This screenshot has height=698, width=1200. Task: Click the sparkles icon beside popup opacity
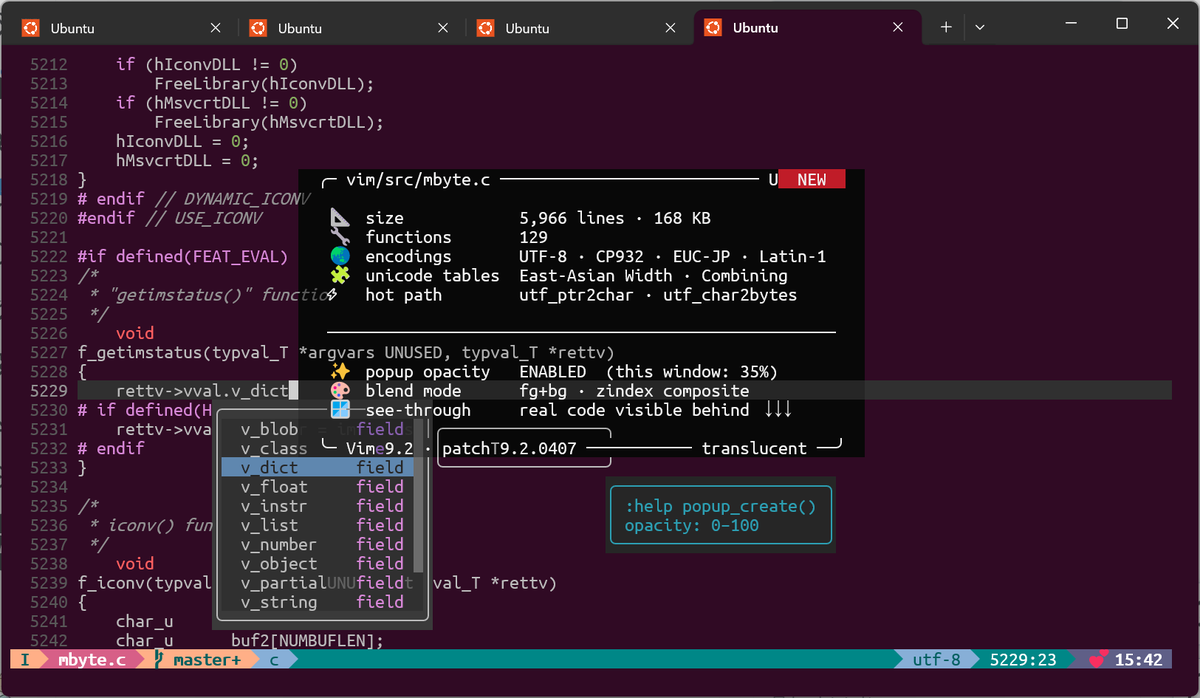point(340,371)
